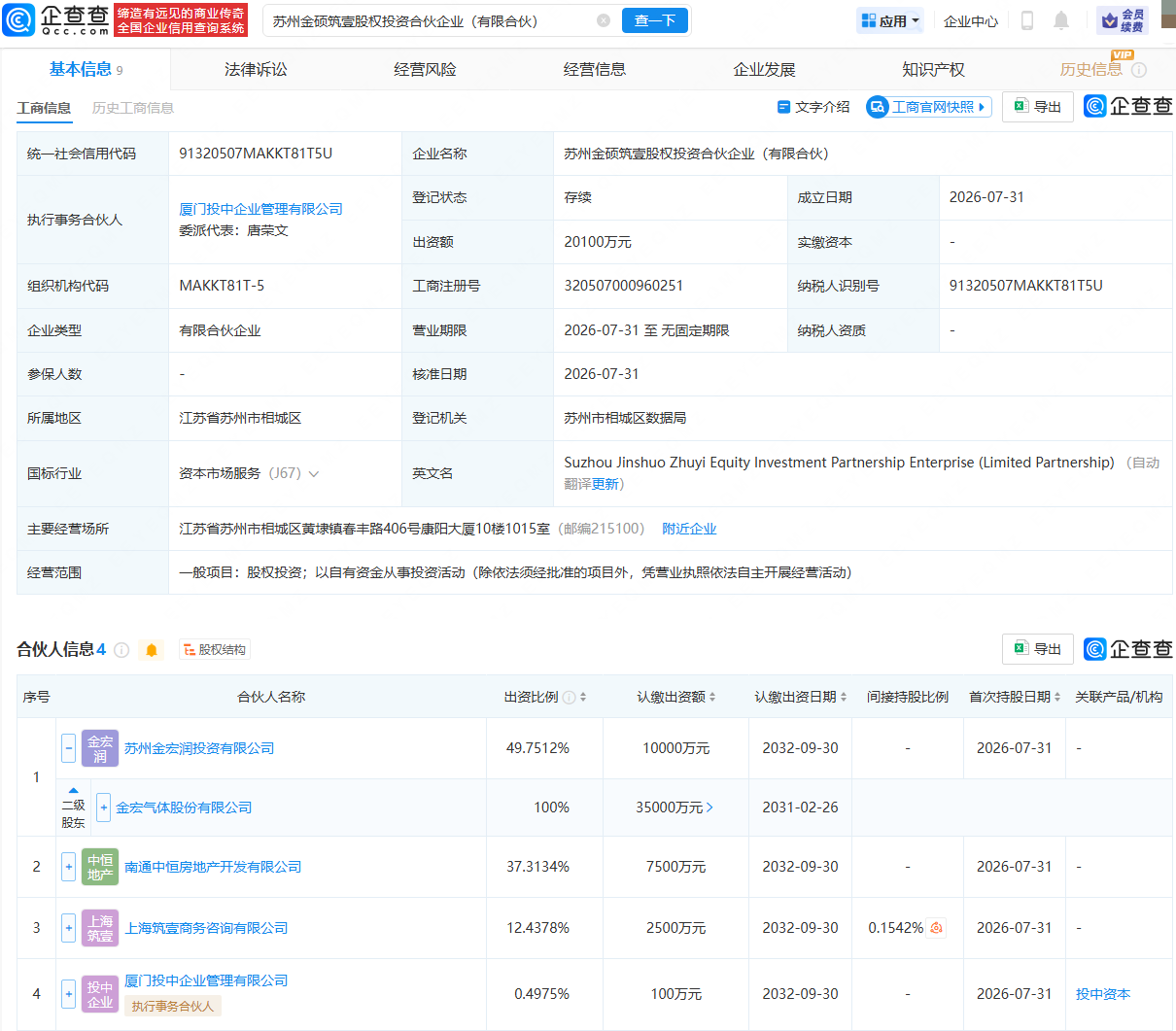Open the 文字介绍 text description
The width and height of the screenshot is (1176, 1031).
(813, 107)
